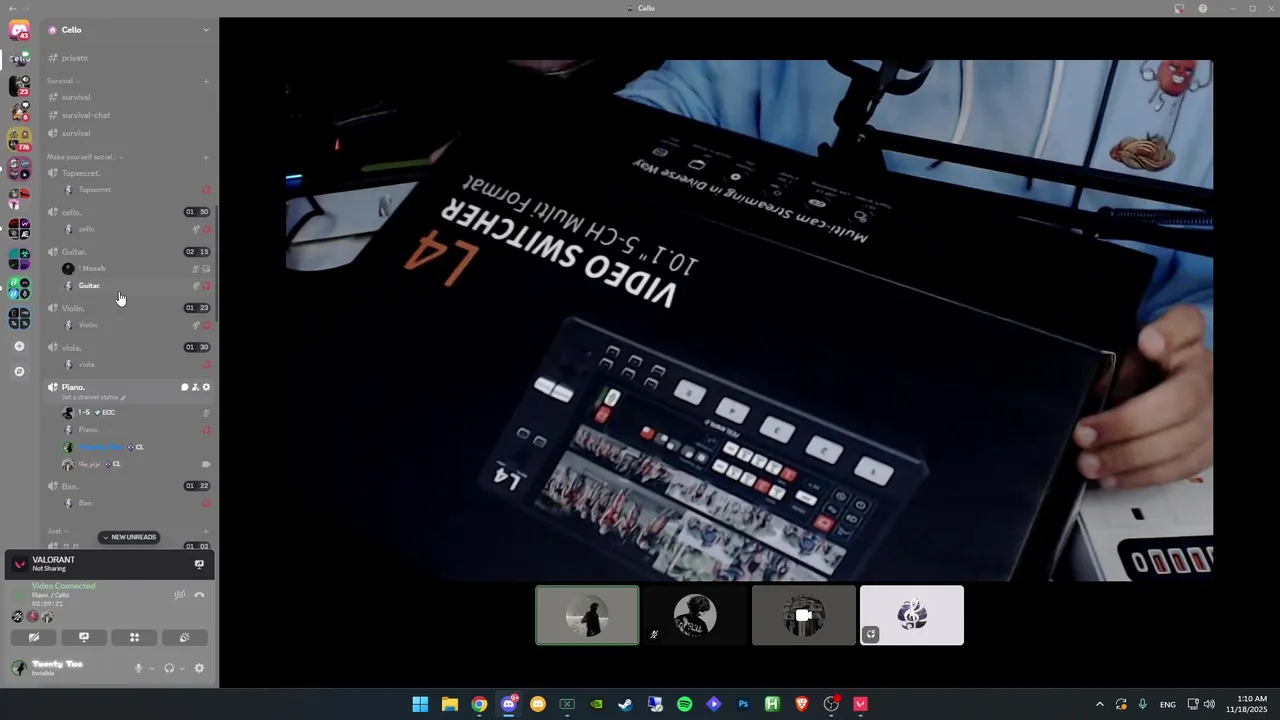Collapse the Just category
Screen dimensions: 1280x720
pyautogui.click(x=56, y=531)
